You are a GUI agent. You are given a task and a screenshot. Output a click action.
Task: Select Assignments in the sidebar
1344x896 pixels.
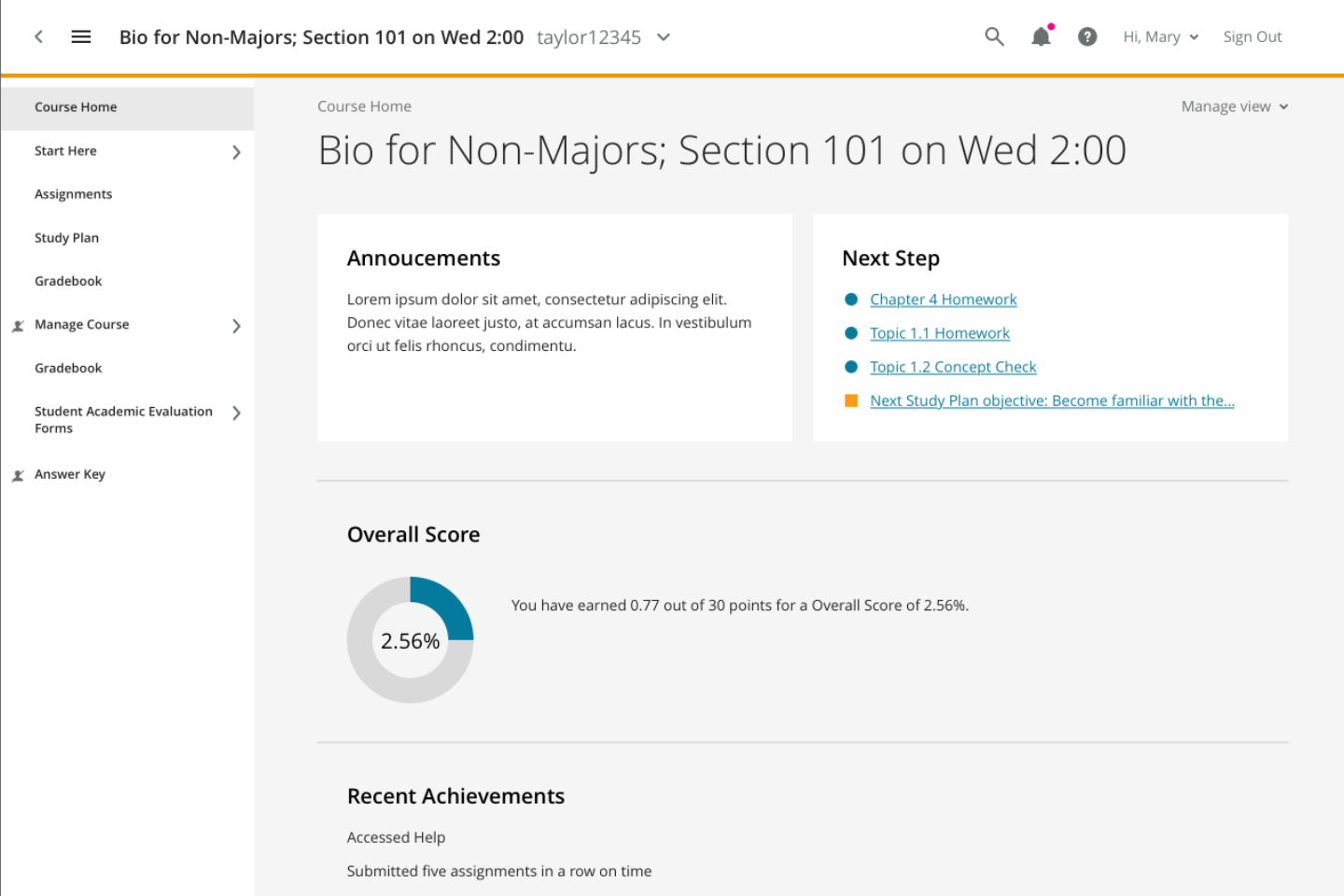73,194
